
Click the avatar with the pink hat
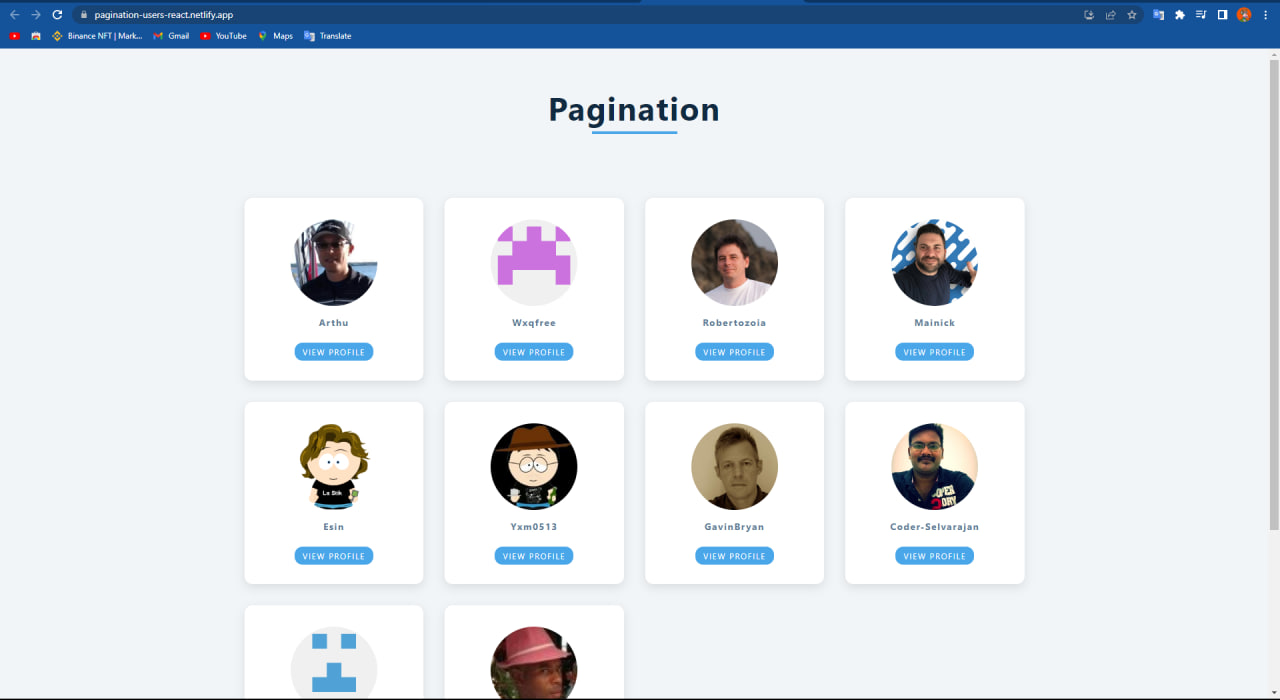[x=534, y=663]
